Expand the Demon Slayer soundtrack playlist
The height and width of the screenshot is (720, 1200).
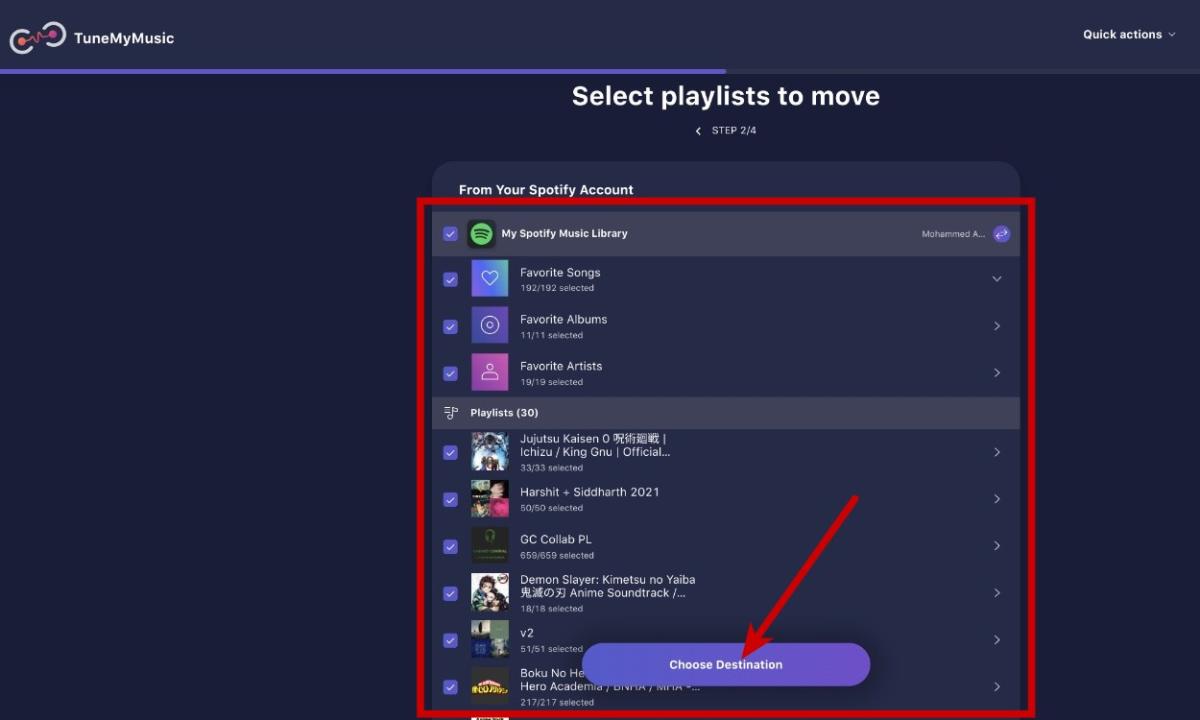point(996,592)
